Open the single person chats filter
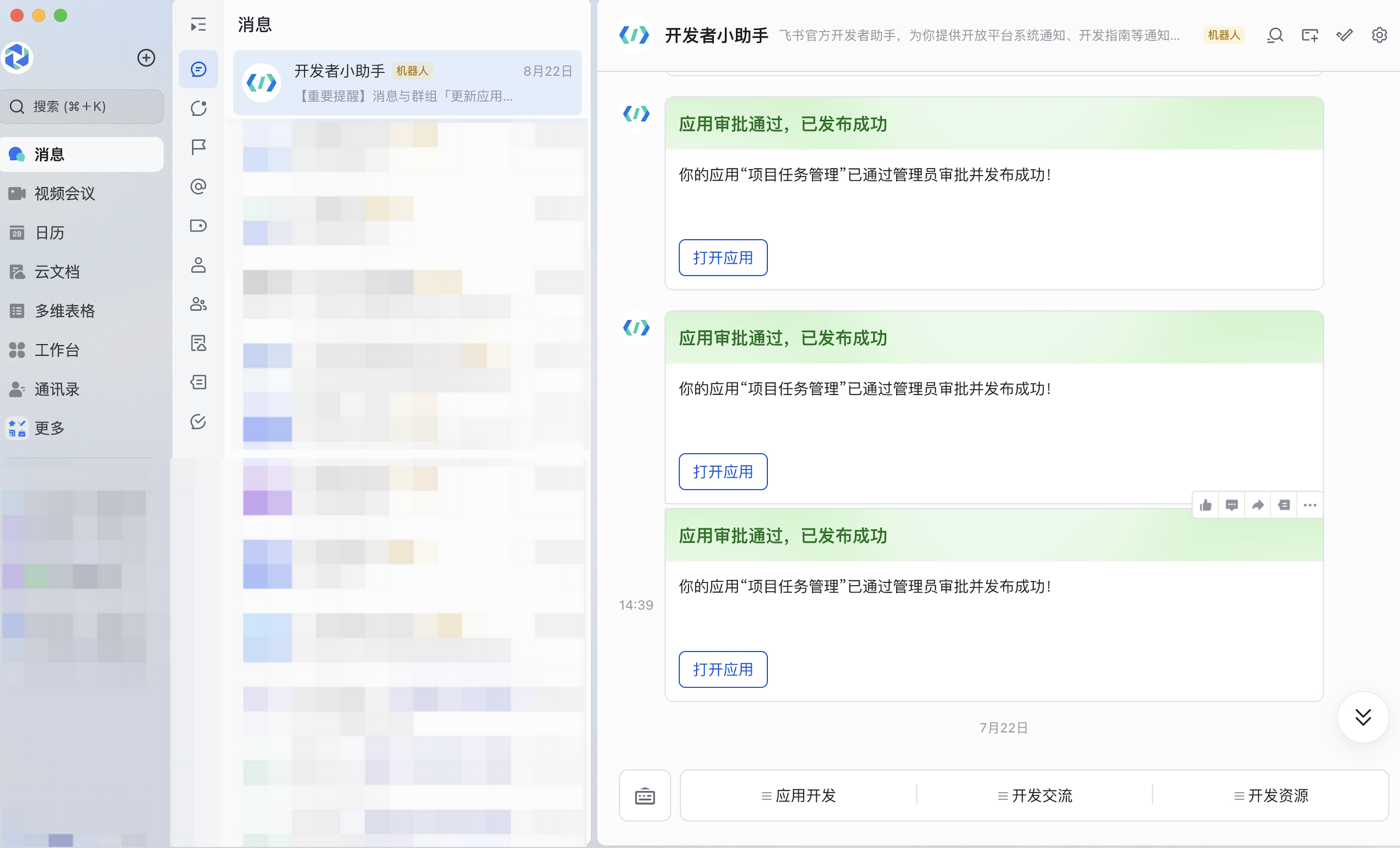Image resolution: width=1400 pixels, height=848 pixels. point(199,265)
